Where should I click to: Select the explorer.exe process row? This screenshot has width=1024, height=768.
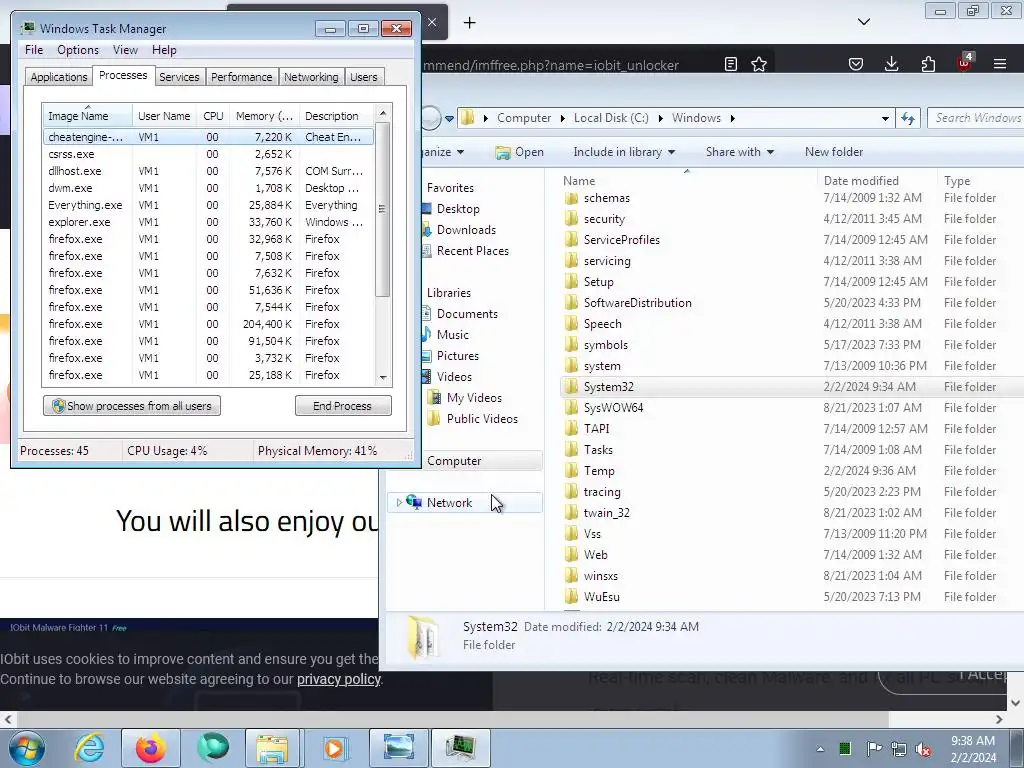click(x=208, y=222)
